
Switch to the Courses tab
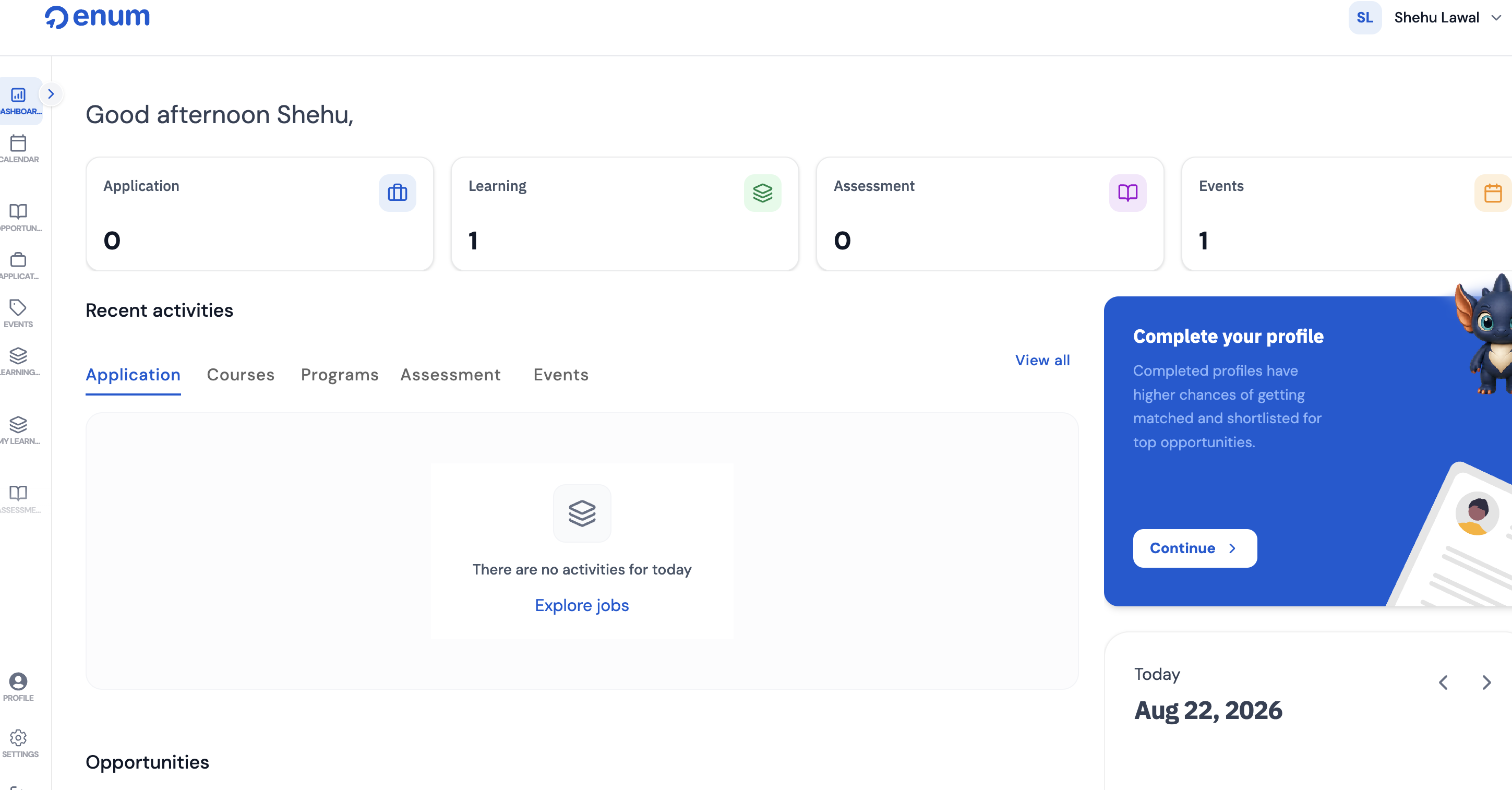coord(241,375)
